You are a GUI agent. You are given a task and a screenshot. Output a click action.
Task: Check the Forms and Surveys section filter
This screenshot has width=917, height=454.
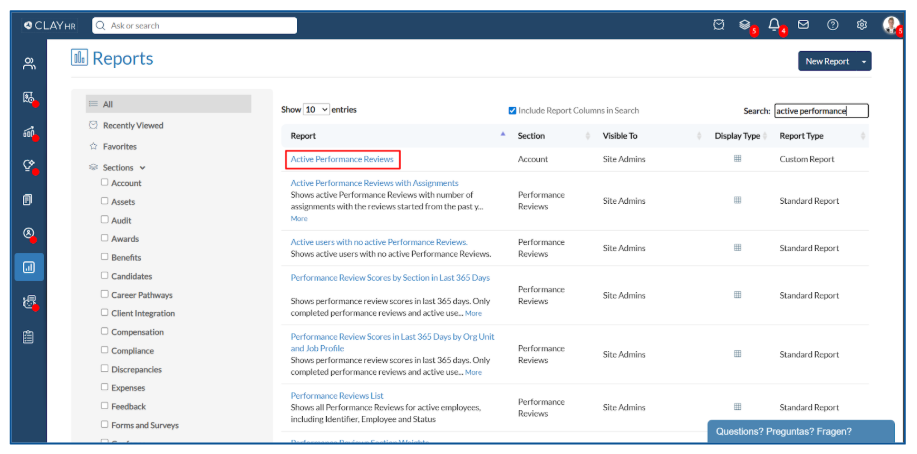coord(104,424)
